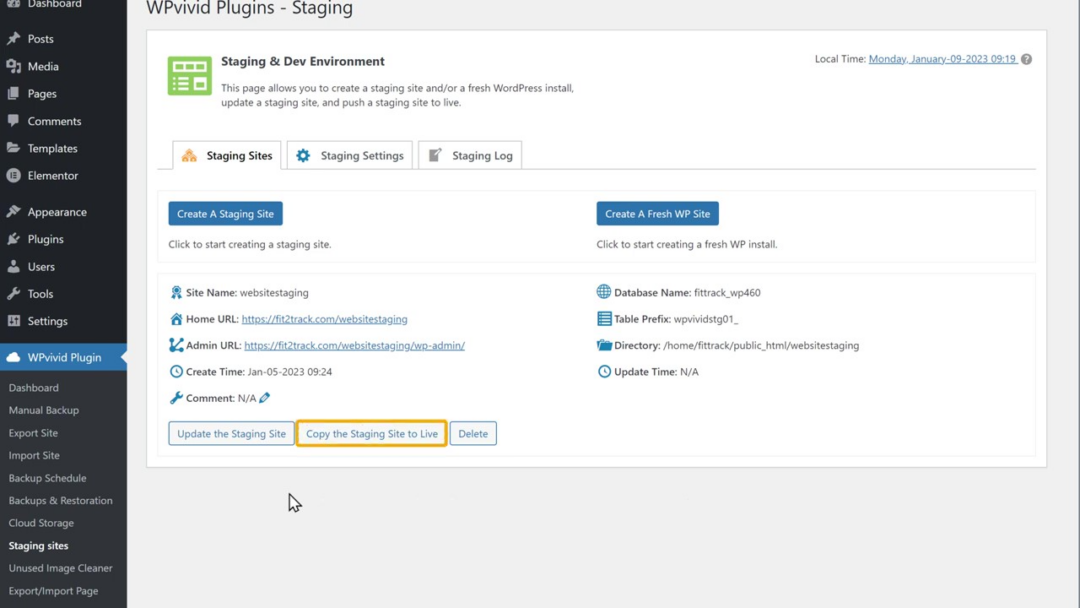Open the Staging Settings tab
The width and height of the screenshot is (1080, 608).
[348, 155]
